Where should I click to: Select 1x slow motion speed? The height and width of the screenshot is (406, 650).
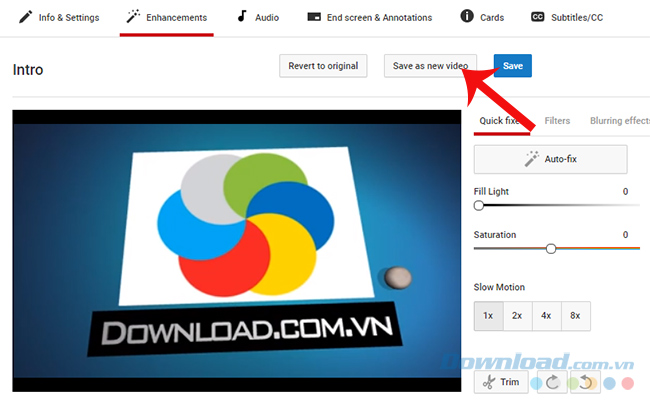[488, 315]
